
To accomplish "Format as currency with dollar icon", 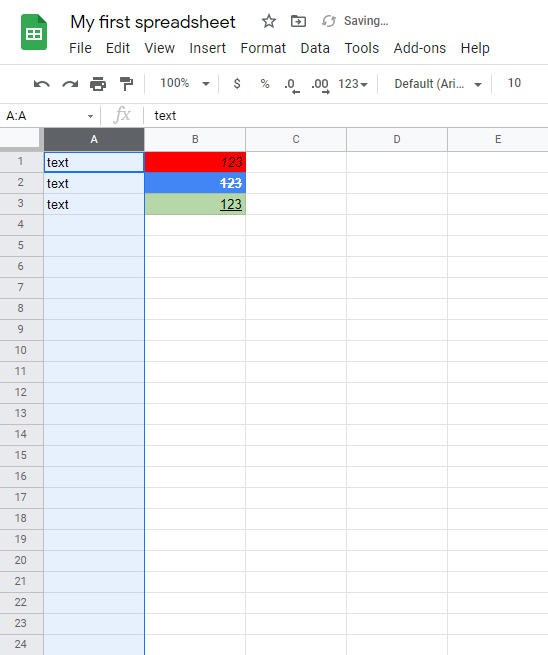I will point(237,84).
